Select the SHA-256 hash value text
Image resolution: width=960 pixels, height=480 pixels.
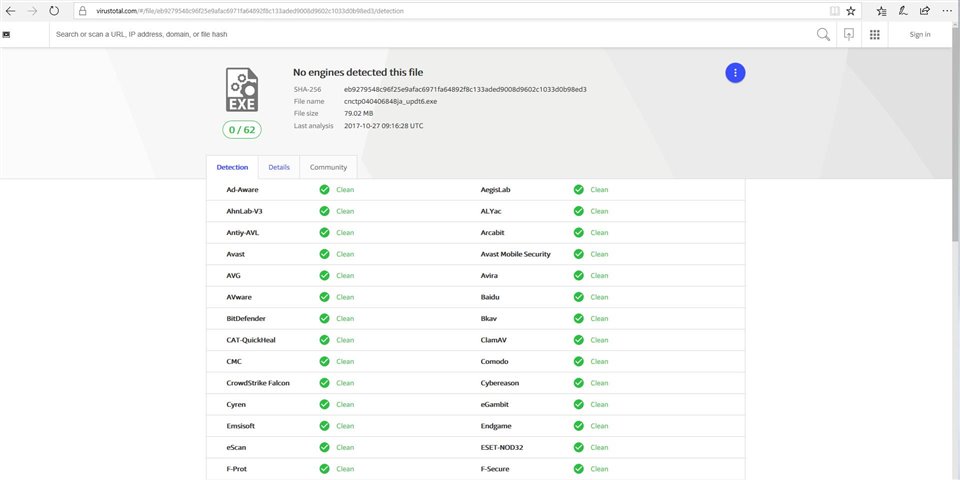465,89
